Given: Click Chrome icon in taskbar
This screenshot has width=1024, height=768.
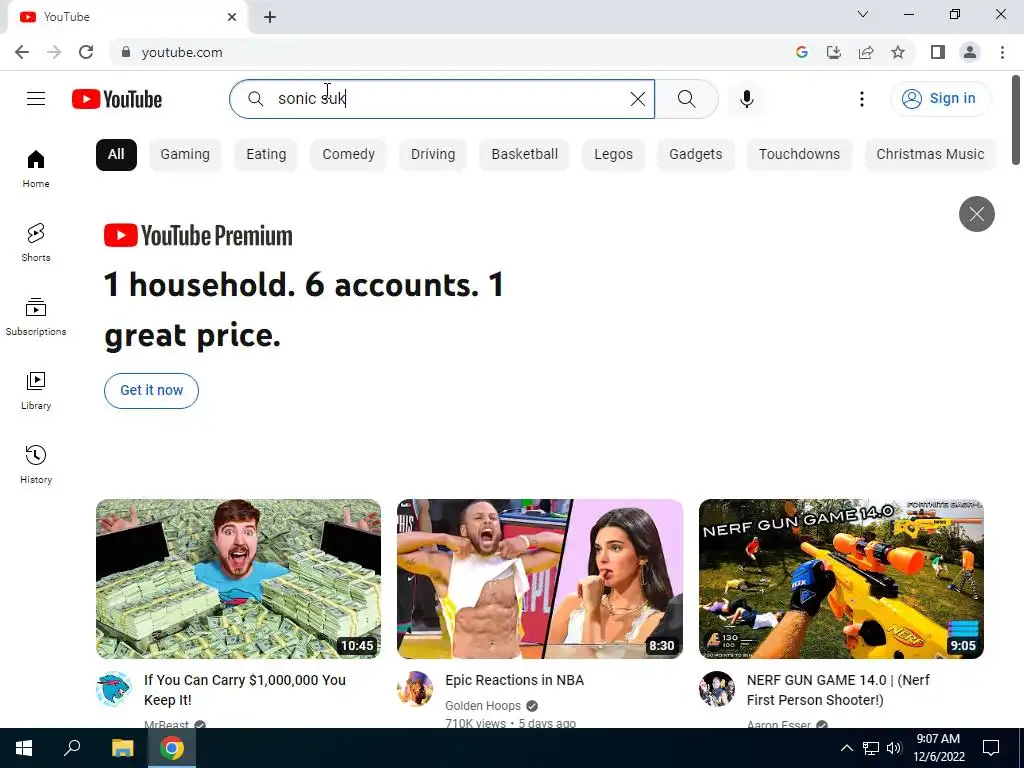Looking at the screenshot, I should pos(172,748).
